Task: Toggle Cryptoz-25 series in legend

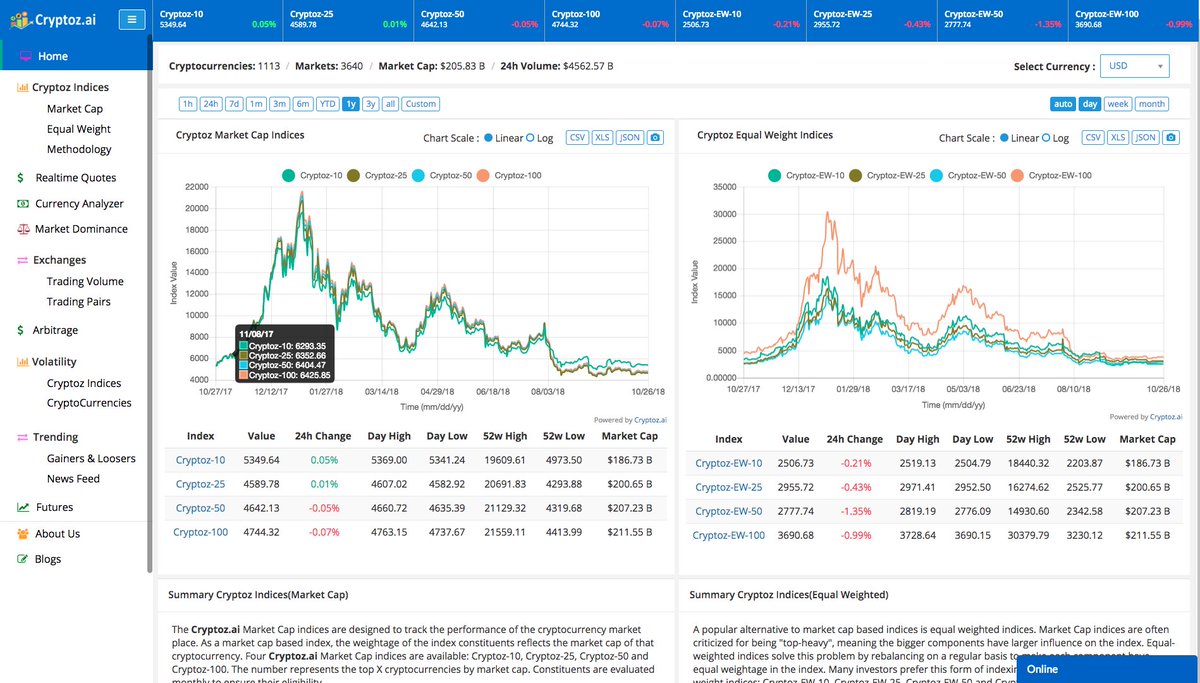Action: [376, 175]
